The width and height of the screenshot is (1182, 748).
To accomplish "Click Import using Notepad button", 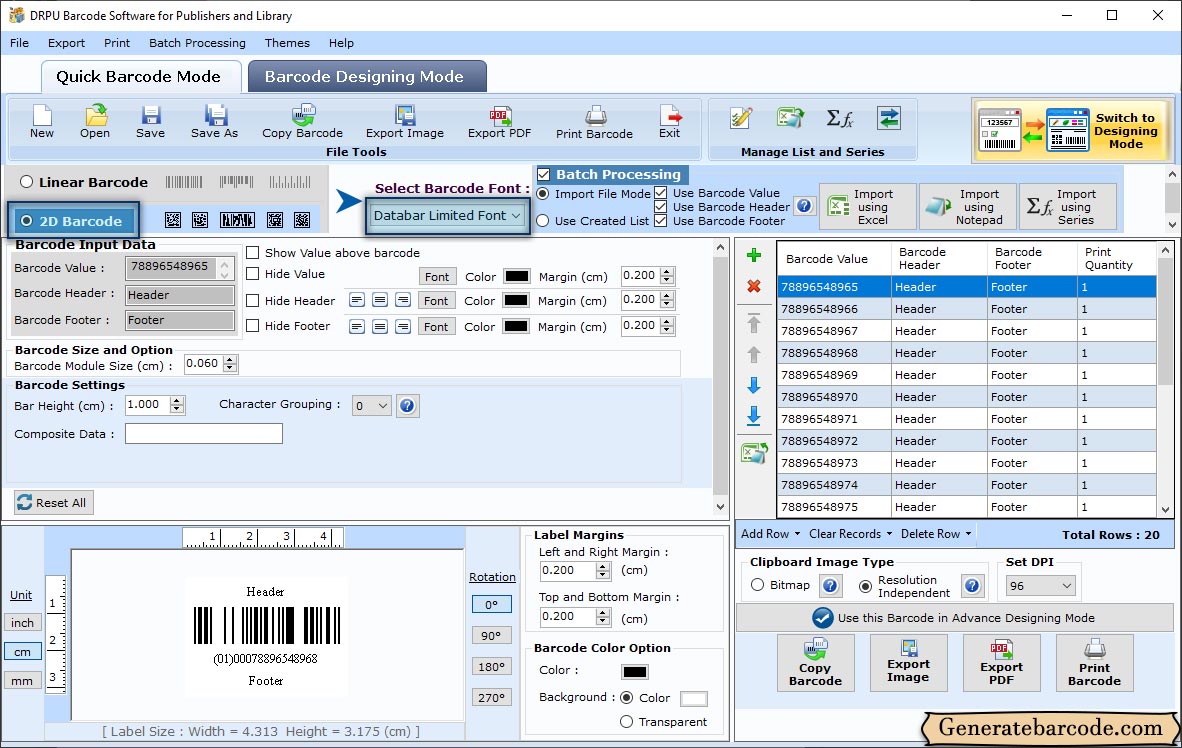I will [968, 207].
